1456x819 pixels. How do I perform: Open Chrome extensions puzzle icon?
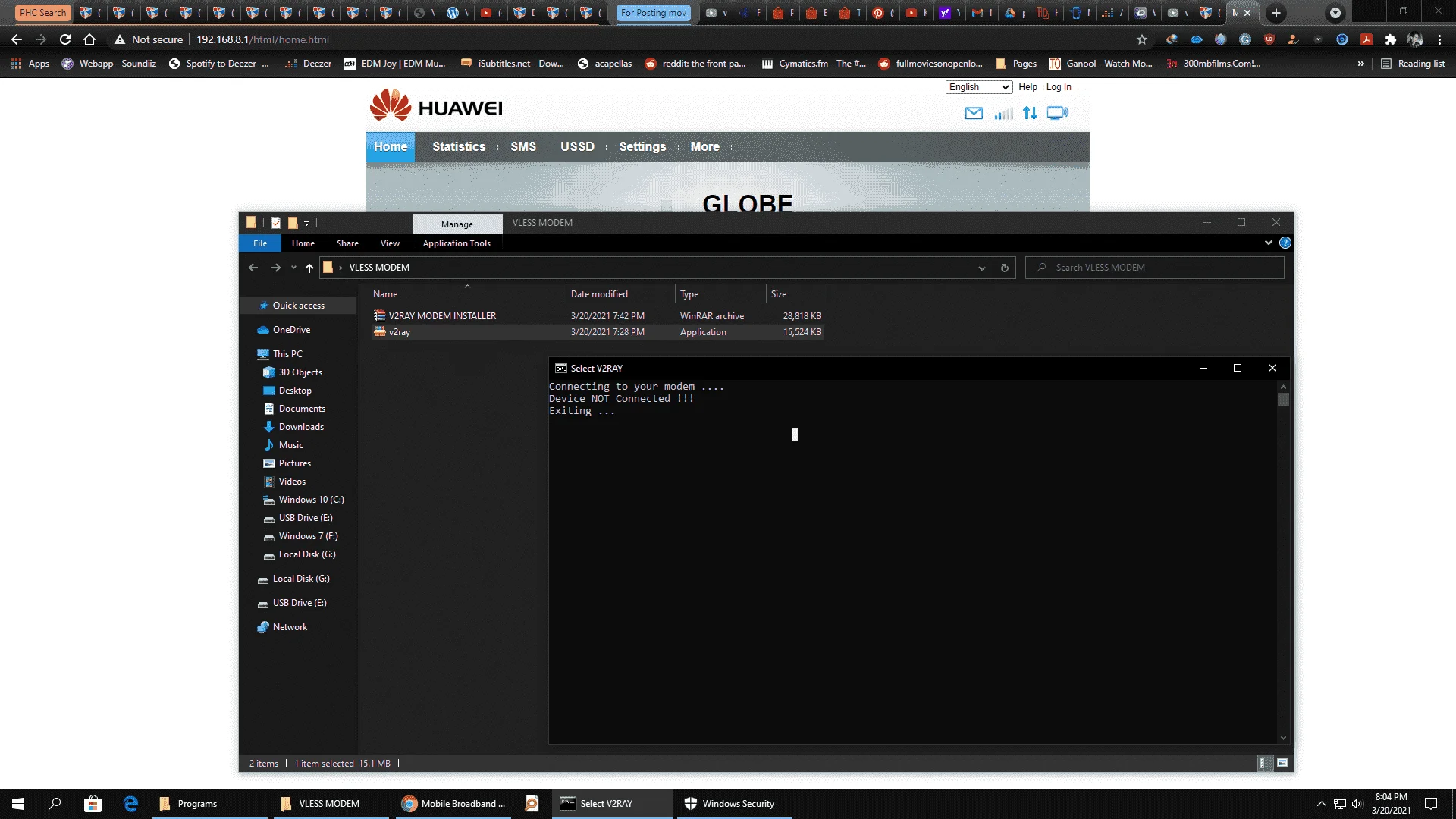point(1390,39)
